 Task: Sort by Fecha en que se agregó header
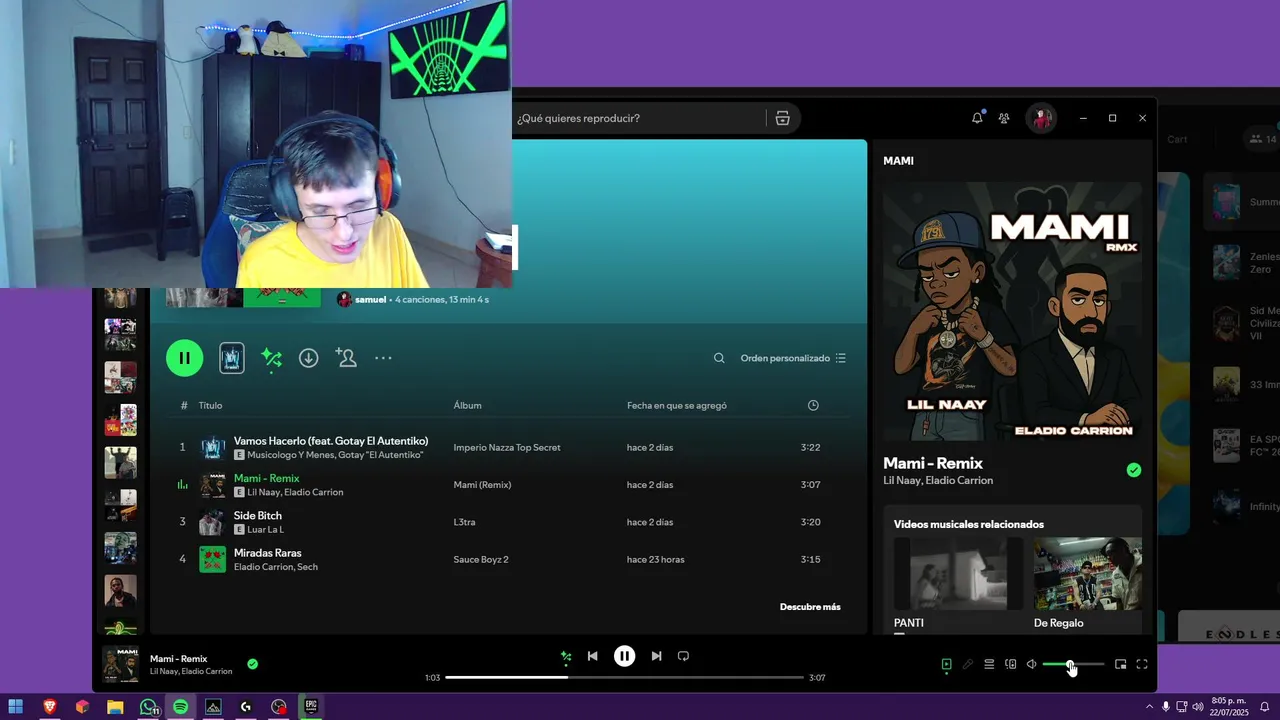click(677, 405)
